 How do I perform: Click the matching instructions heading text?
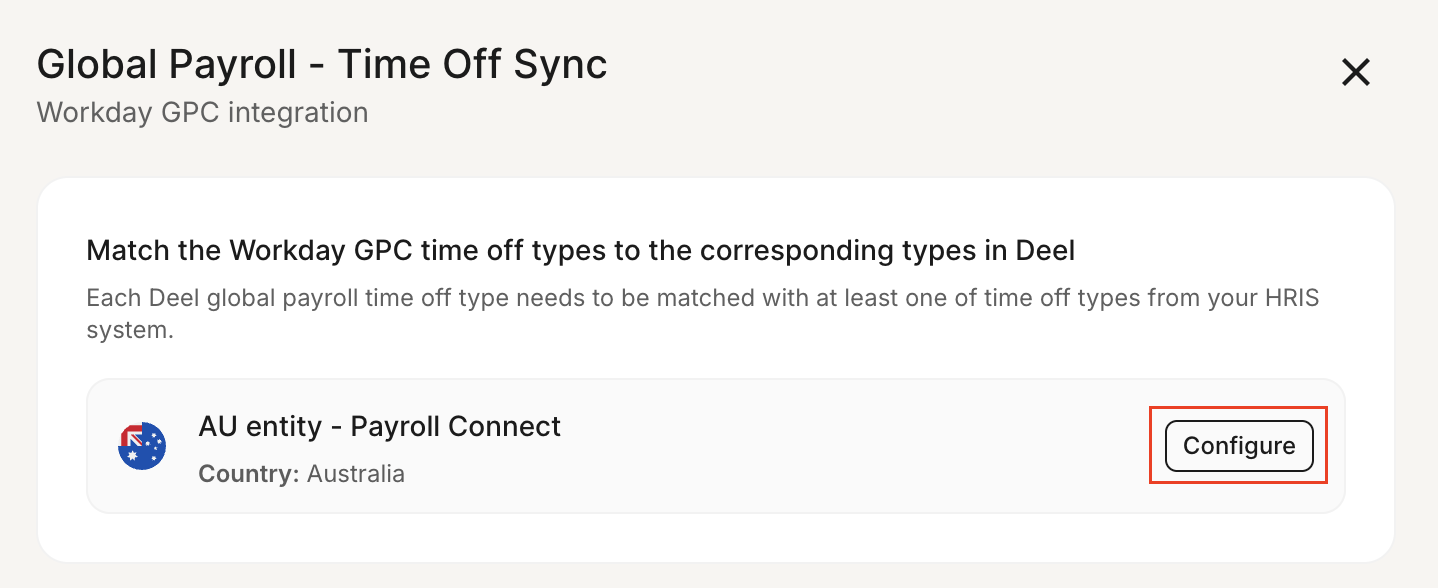pyautogui.click(x=581, y=250)
